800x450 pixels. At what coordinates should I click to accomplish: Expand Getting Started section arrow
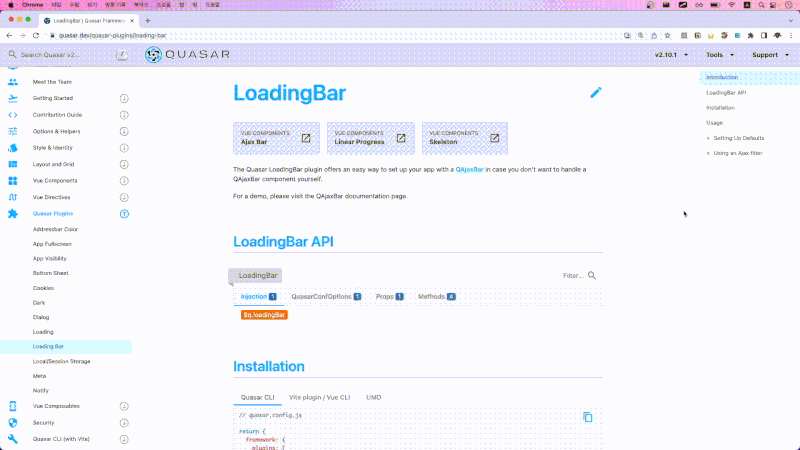pos(124,98)
